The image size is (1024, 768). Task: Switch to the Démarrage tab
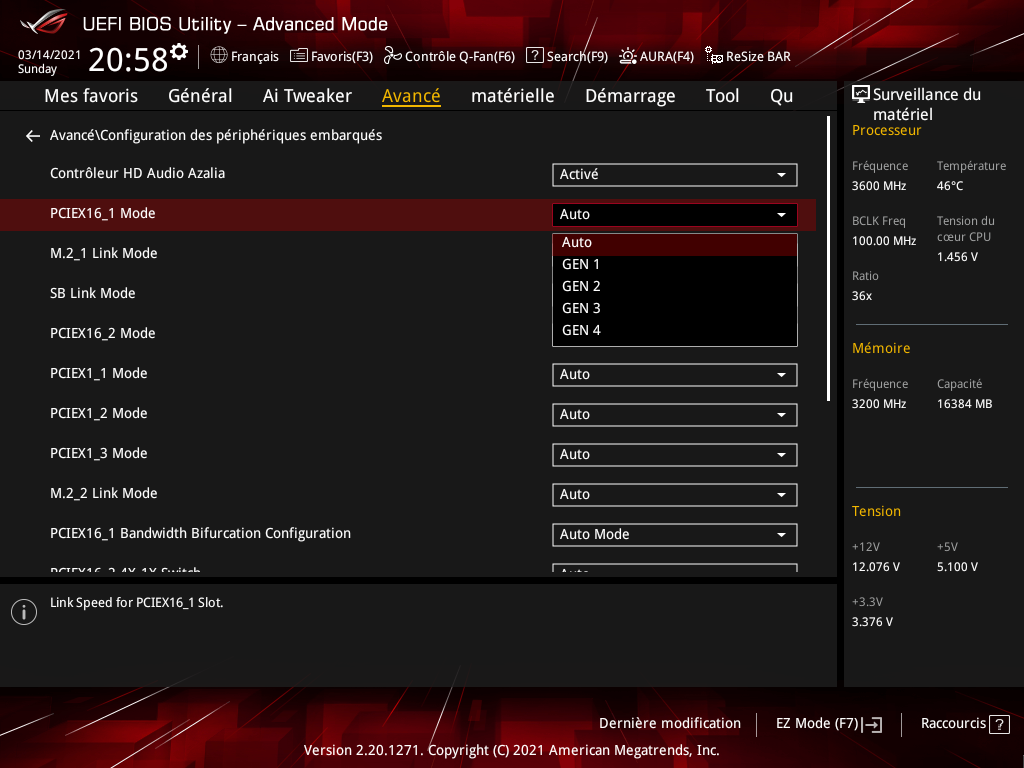(x=630, y=96)
